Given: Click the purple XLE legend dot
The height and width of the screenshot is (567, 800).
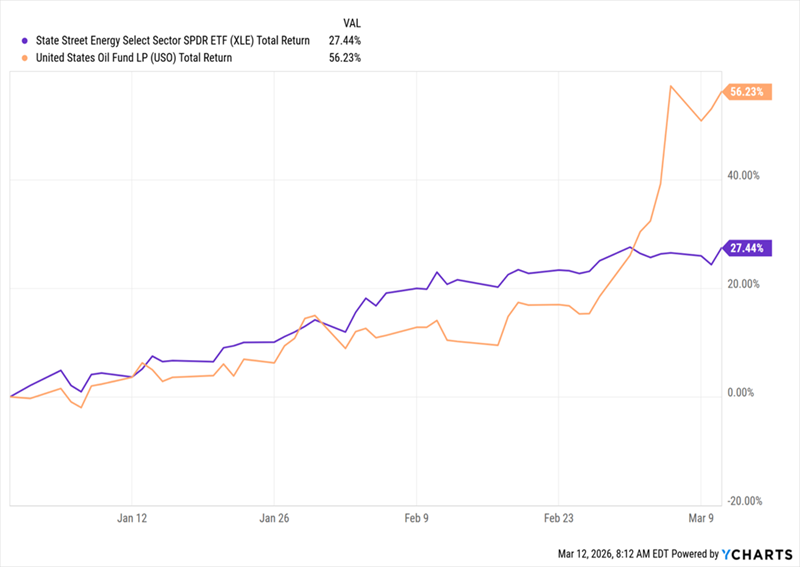Looking at the screenshot, I should 24,40.
